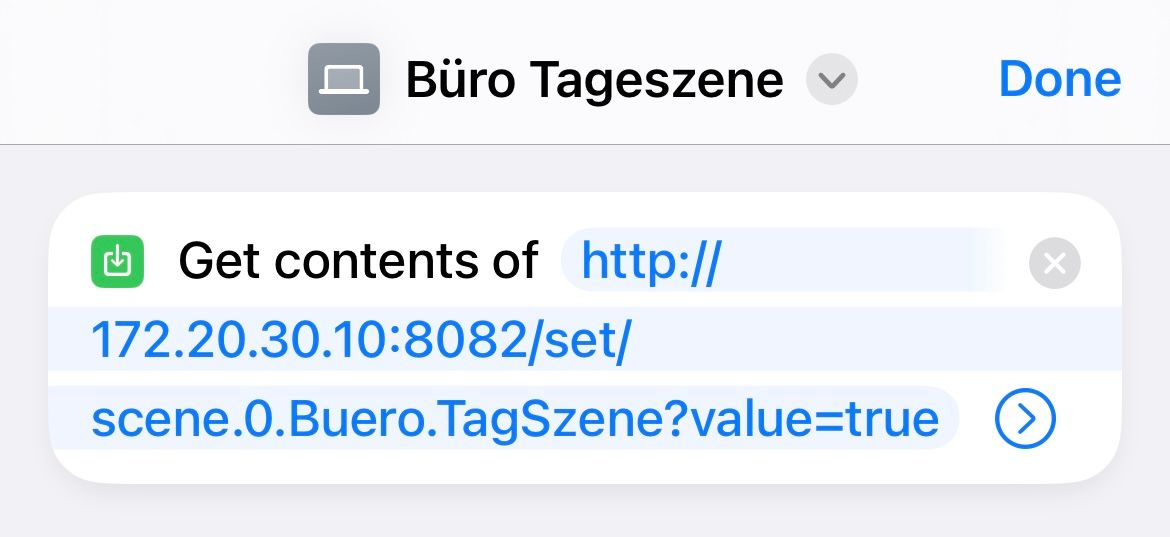
Task: Tap the blue Done link in header
Action: pos(1060,79)
